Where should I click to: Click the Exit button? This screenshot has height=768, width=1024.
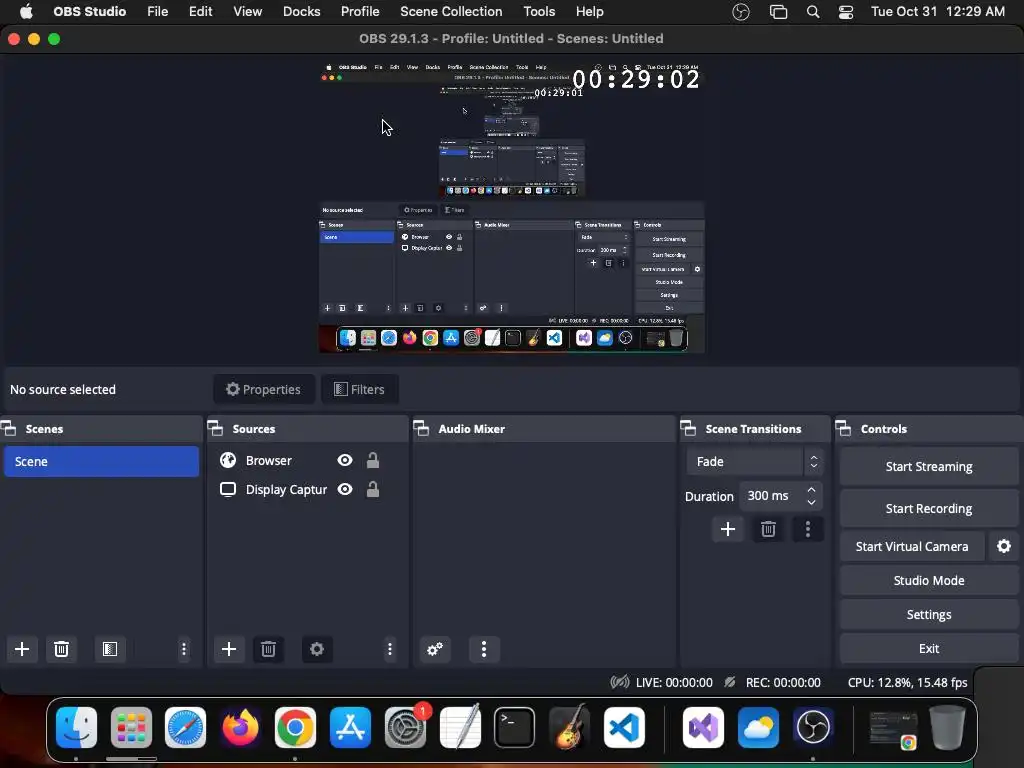click(x=929, y=648)
